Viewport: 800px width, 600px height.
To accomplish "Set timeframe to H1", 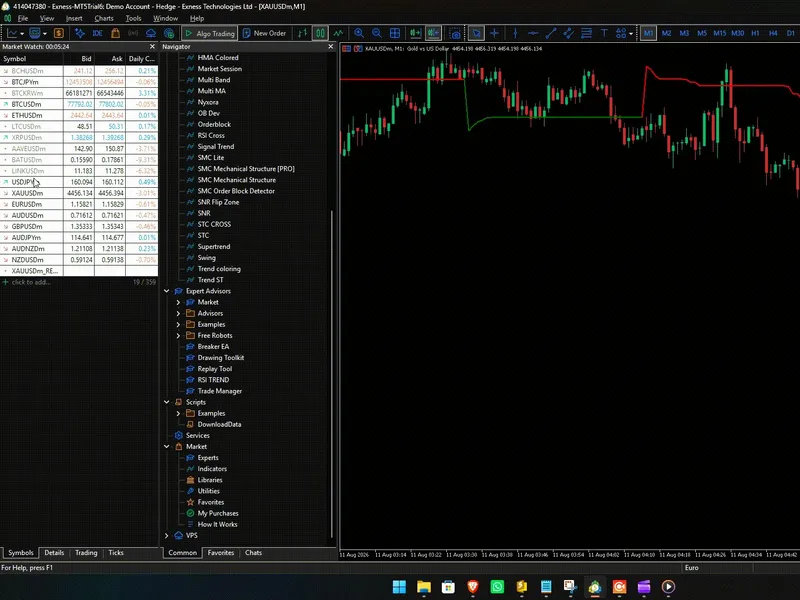I will click(756, 33).
